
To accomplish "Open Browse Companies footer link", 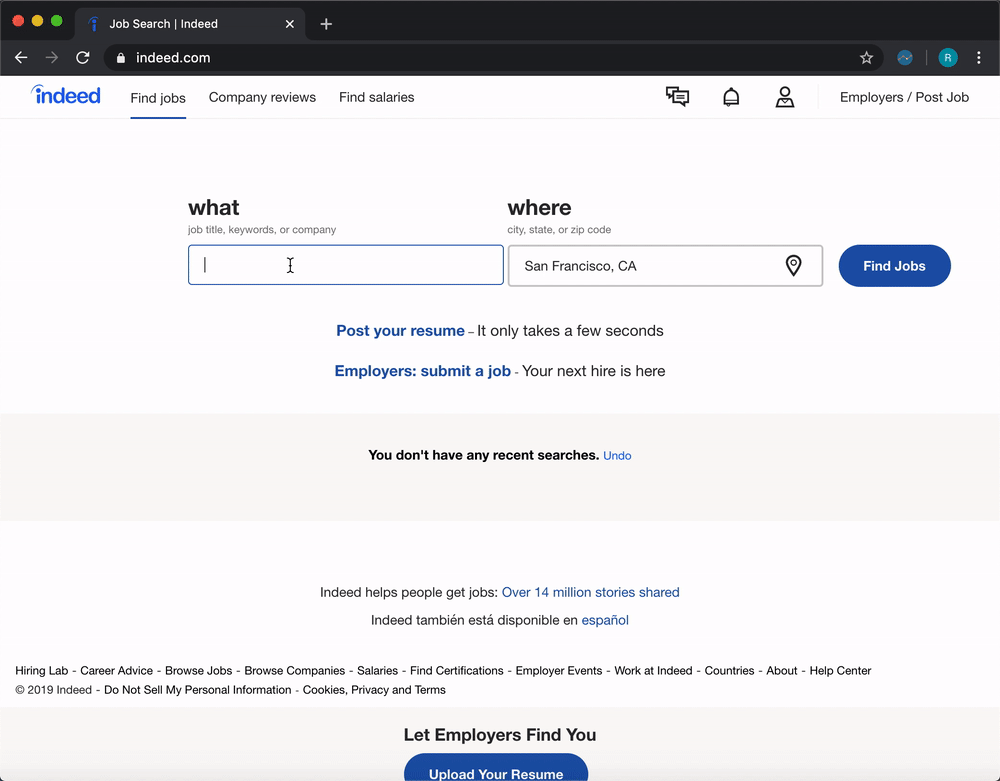I will click(x=295, y=671).
